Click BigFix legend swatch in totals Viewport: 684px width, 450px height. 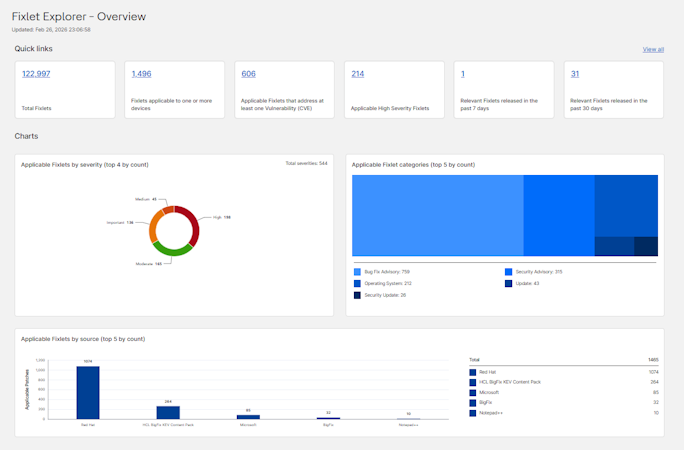click(472, 403)
